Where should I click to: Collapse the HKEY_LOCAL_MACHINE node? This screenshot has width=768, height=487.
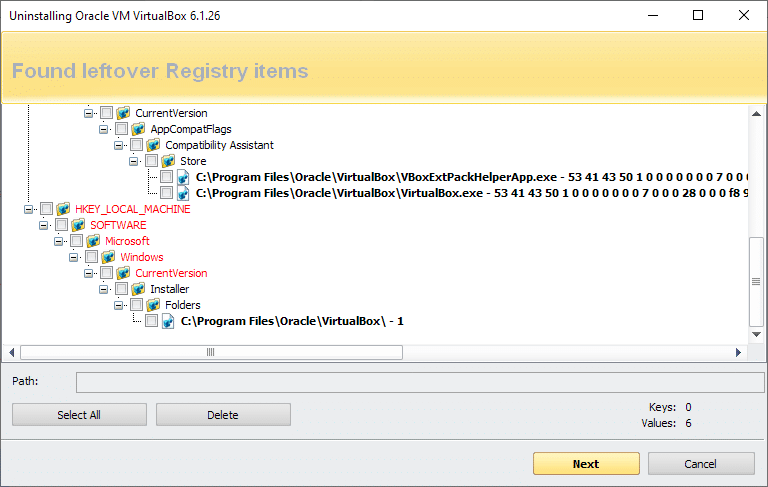coord(28,209)
